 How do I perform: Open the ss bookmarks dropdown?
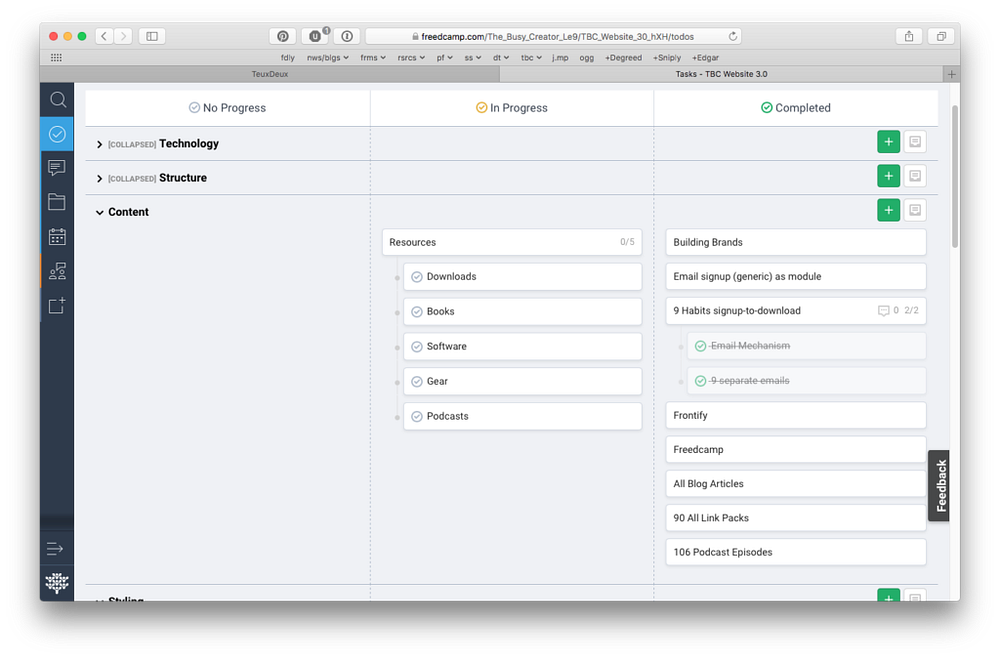473,57
